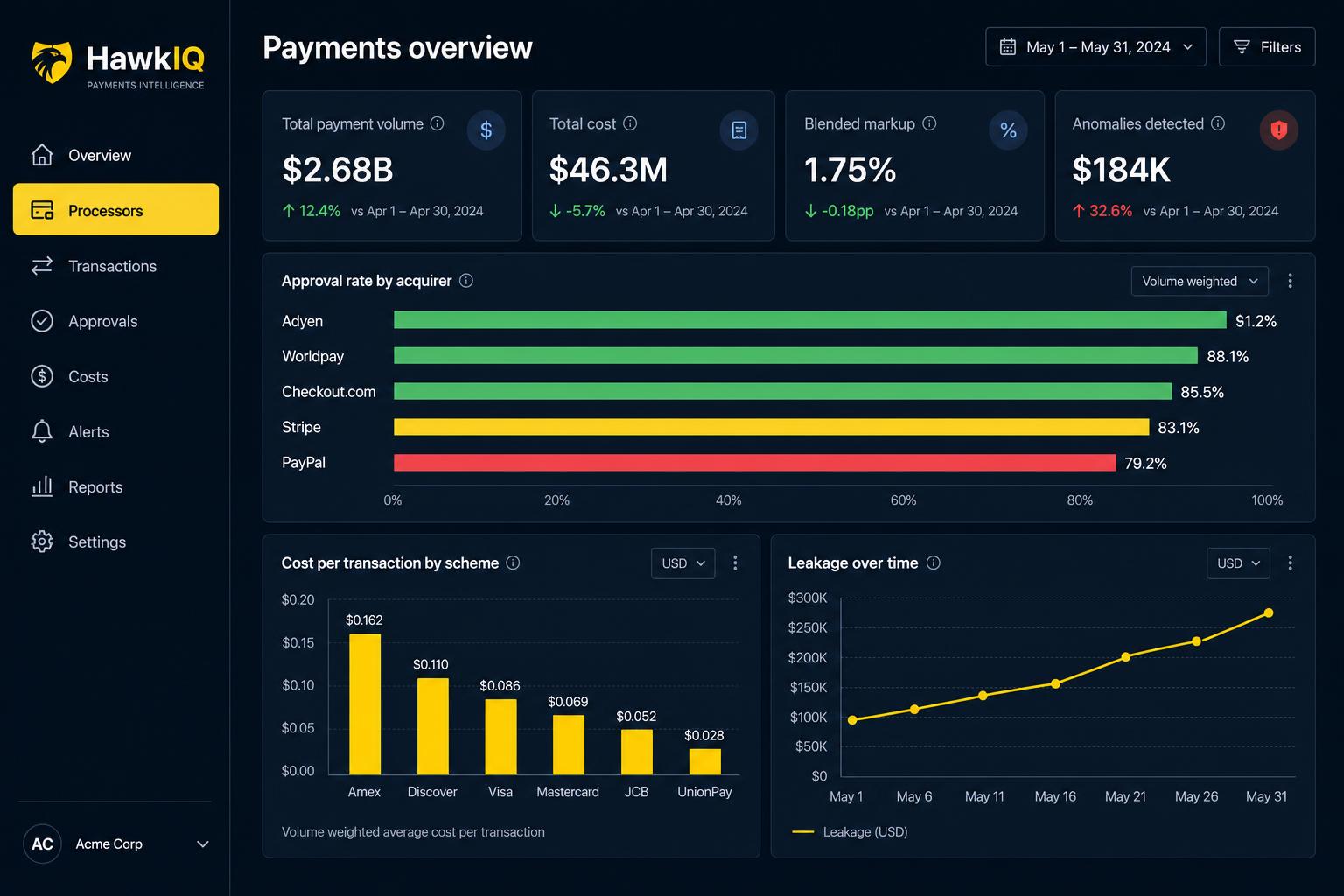Click the Discover cost bar
The width and height of the screenshot is (1344, 896).
tap(432, 726)
